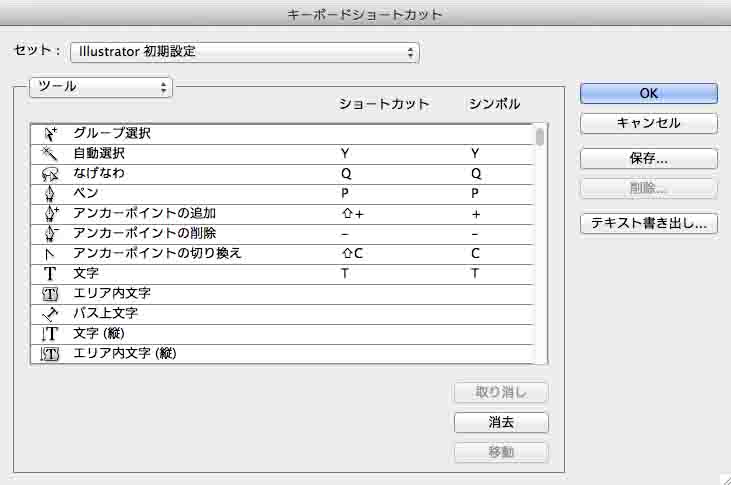Click the Type on a Path icon
Viewport: 731px width, 485px height.
[49, 313]
